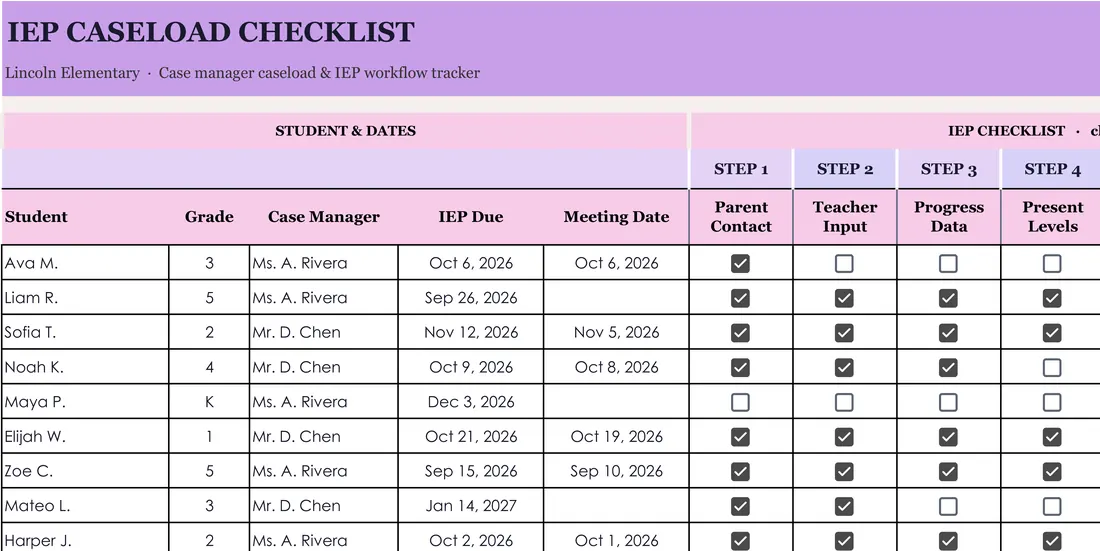
Task: Select the student name cell Maya P.
Action: point(85,402)
